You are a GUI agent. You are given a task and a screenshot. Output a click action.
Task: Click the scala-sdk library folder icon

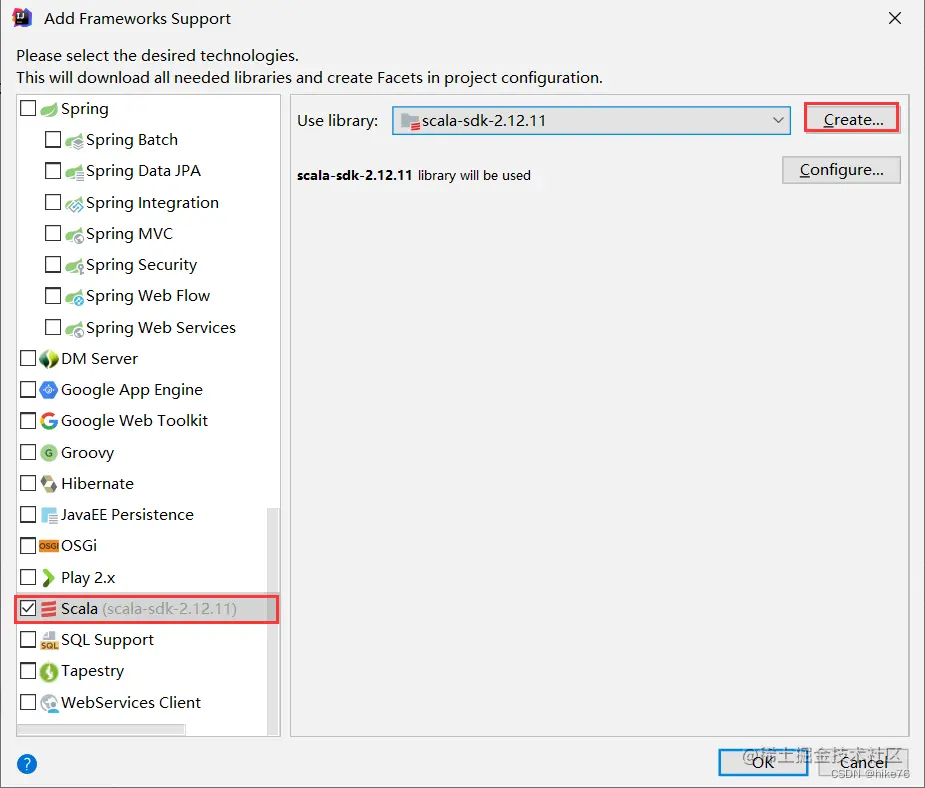pyautogui.click(x=410, y=122)
